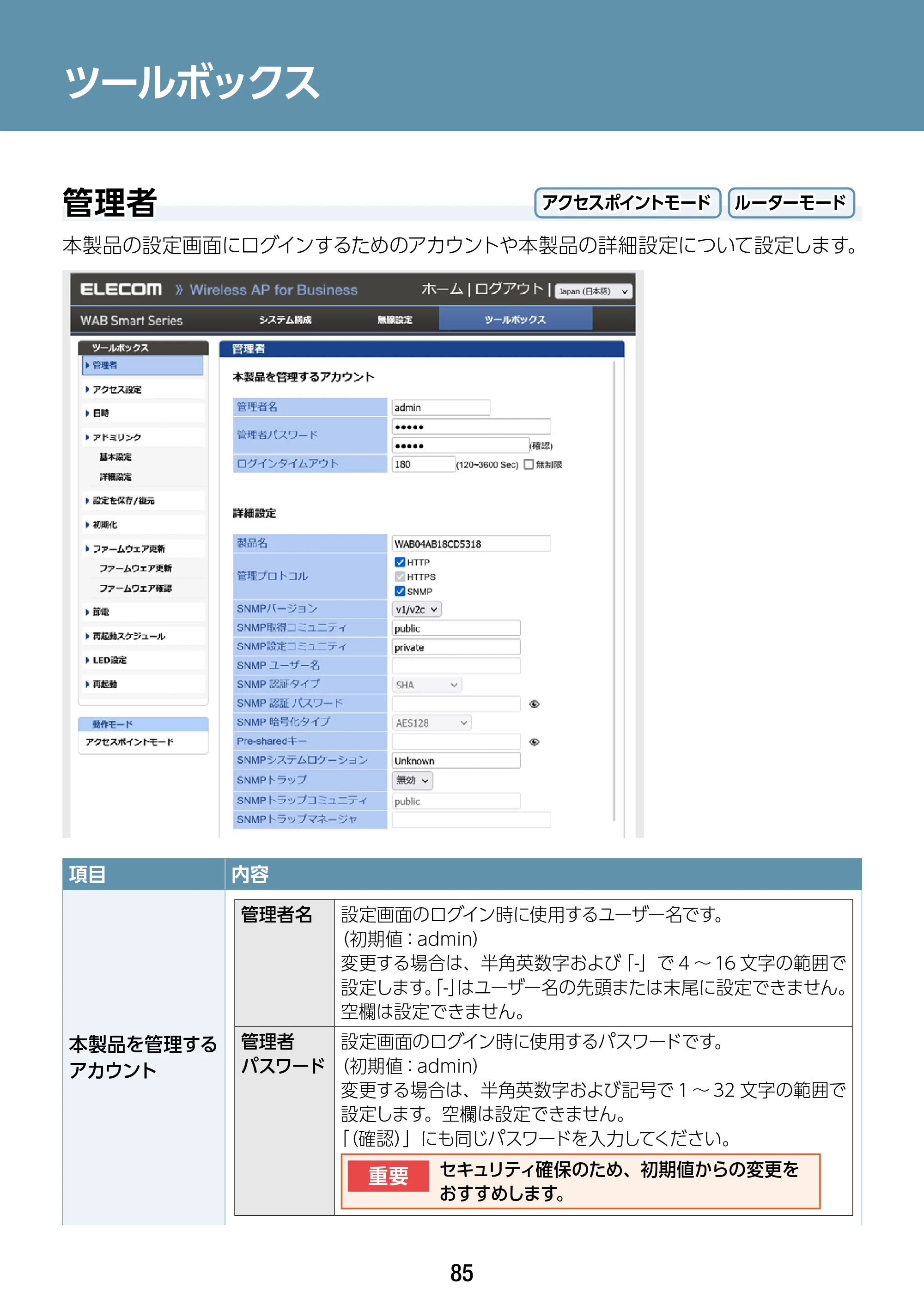Screen dimensions: 924x1311
Task: Open the ホーム link in header
Action: pyautogui.click(x=442, y=289)
